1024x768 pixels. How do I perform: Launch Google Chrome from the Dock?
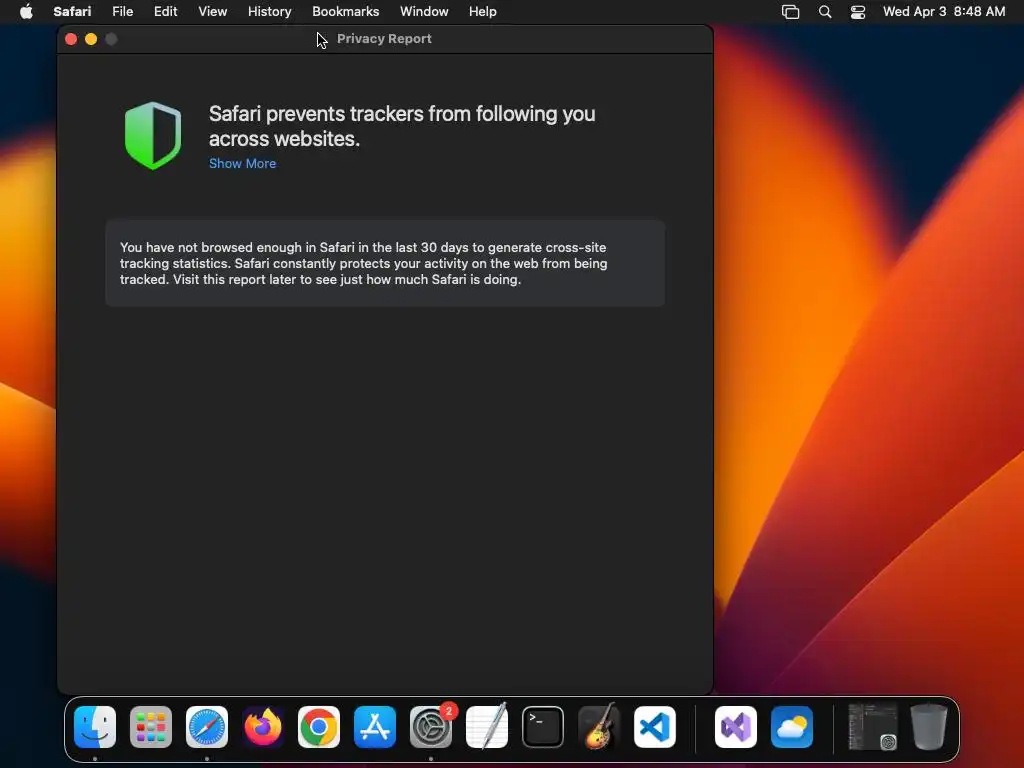(319, 727)
